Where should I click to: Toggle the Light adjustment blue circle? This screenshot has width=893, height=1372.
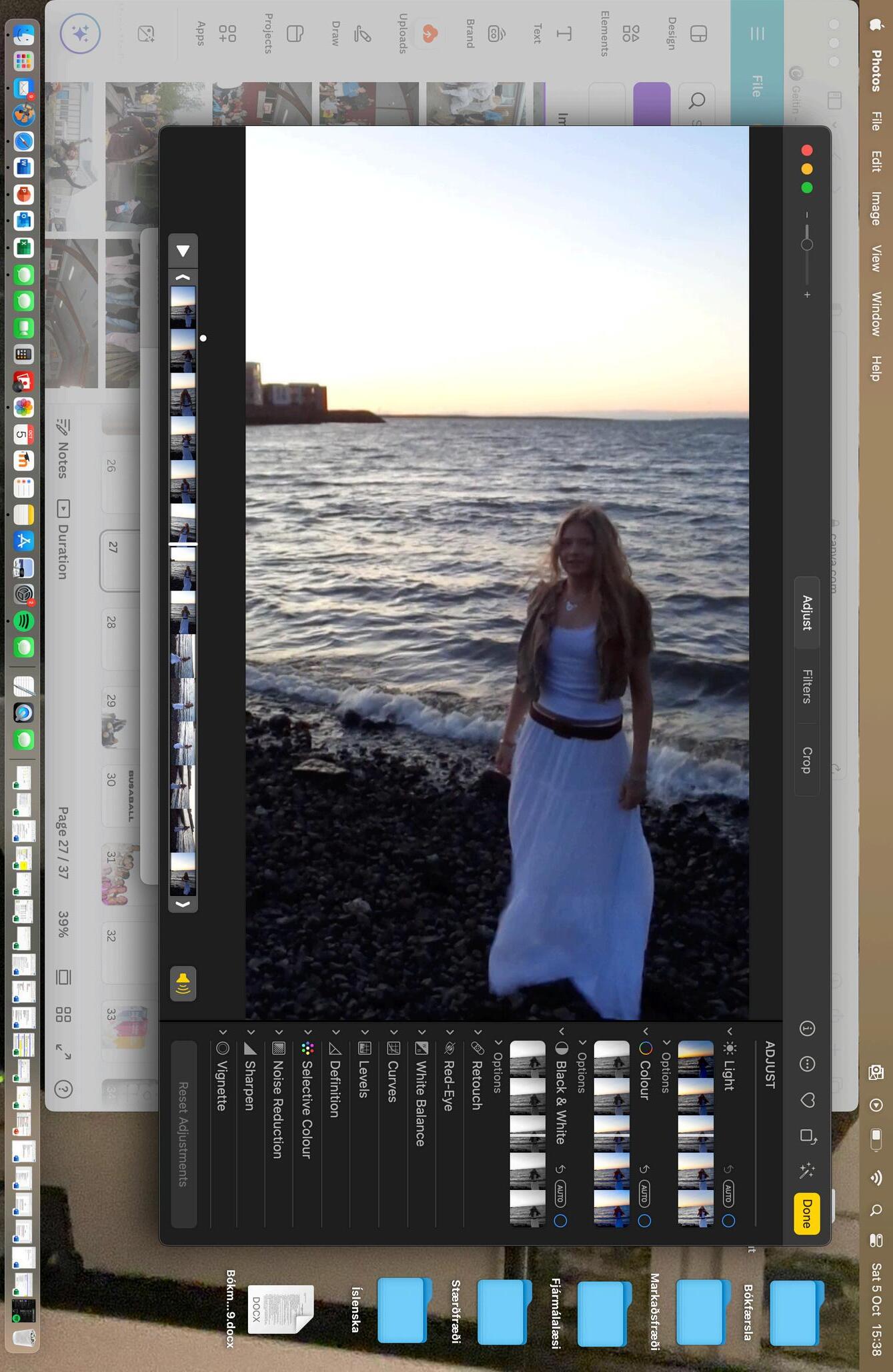coord(728,1221)
